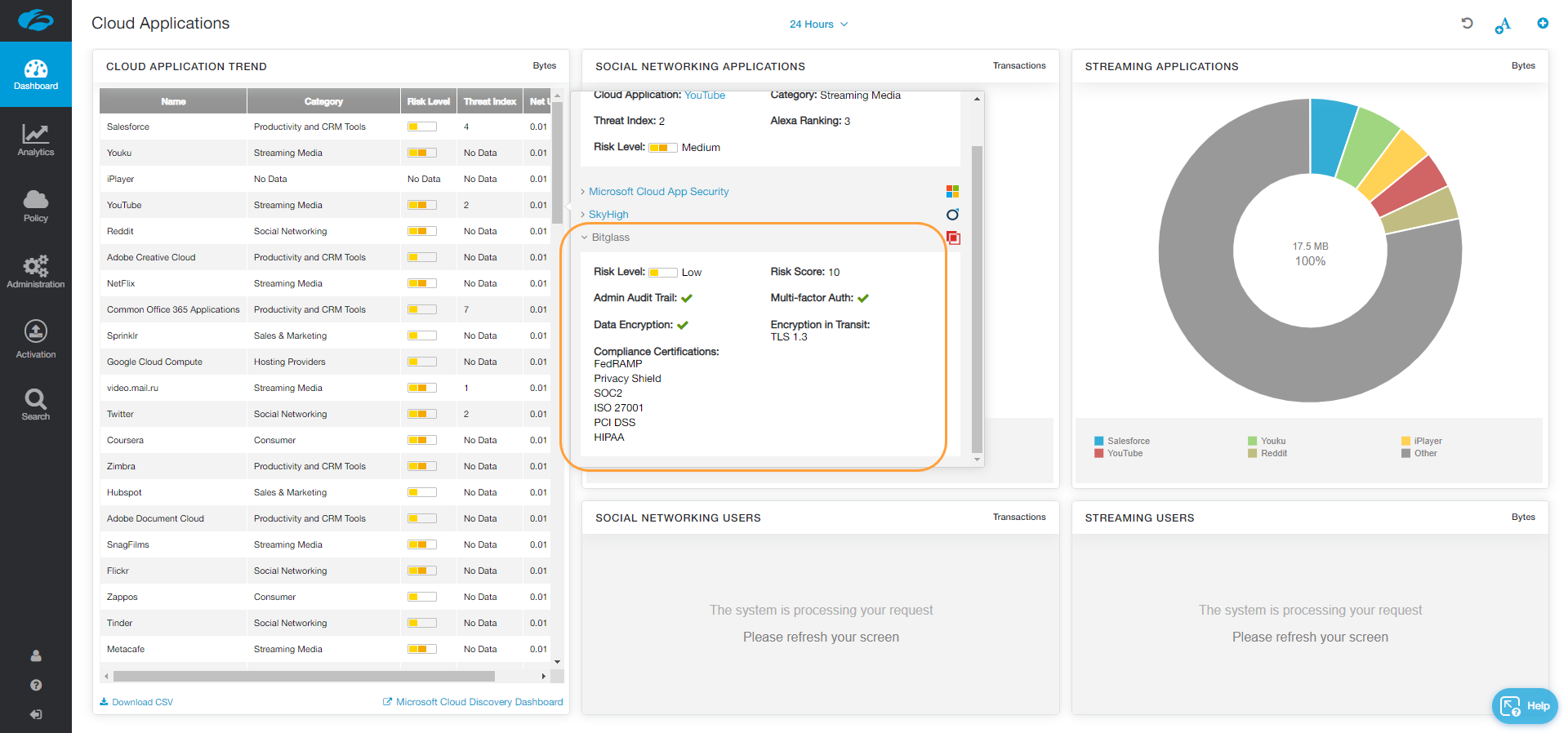This screenshot has height=733, width=1568.
Task: Click the blue add widget plus icon
Action: pyautogui.click(x=1543, y=24)
